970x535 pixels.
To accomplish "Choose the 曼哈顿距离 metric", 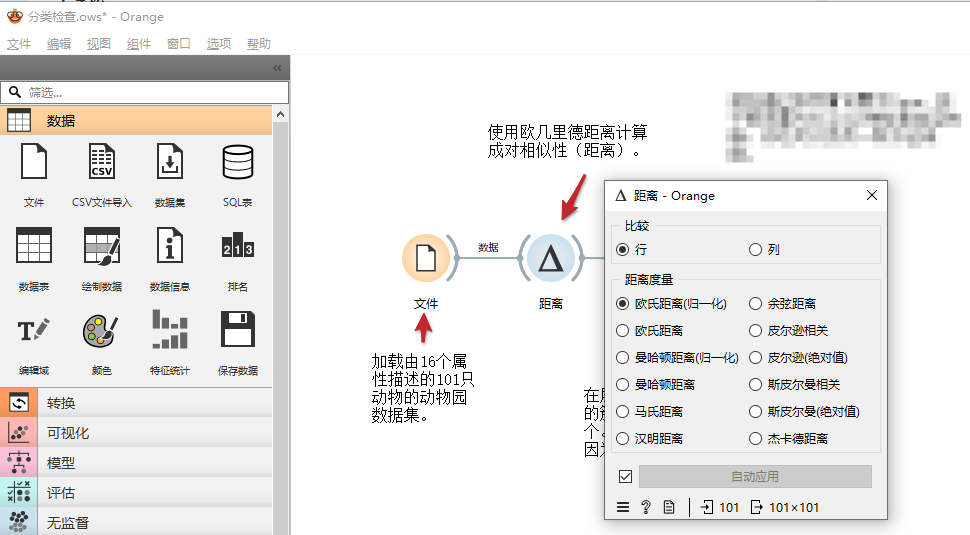I will 656,385.
